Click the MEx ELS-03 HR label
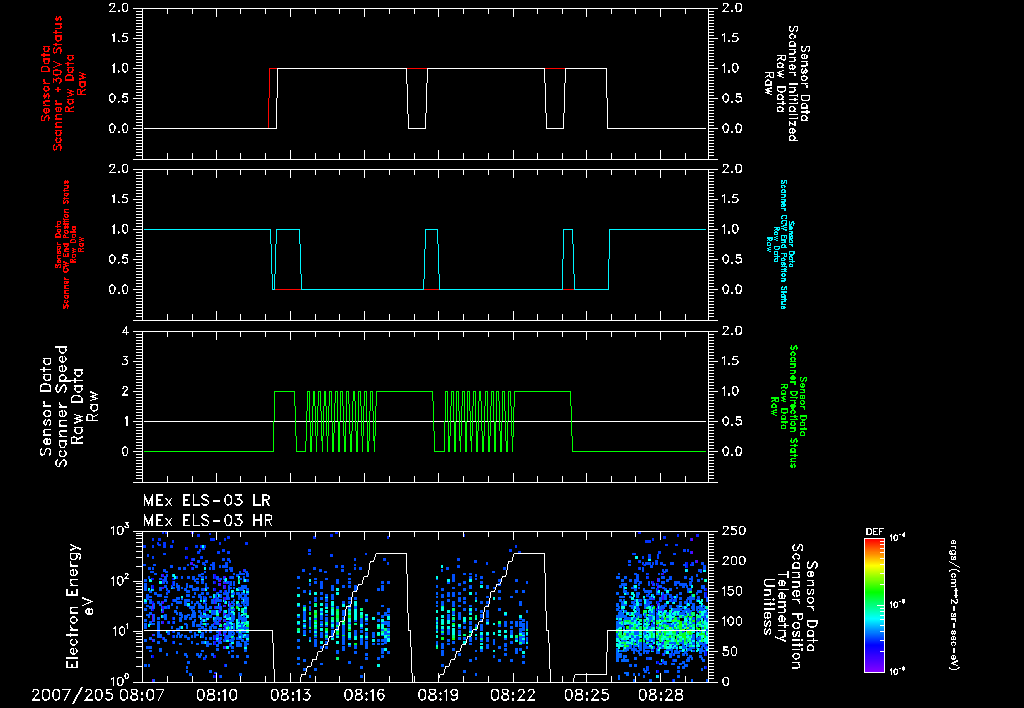1024x708 pixels. coord(208,521)
